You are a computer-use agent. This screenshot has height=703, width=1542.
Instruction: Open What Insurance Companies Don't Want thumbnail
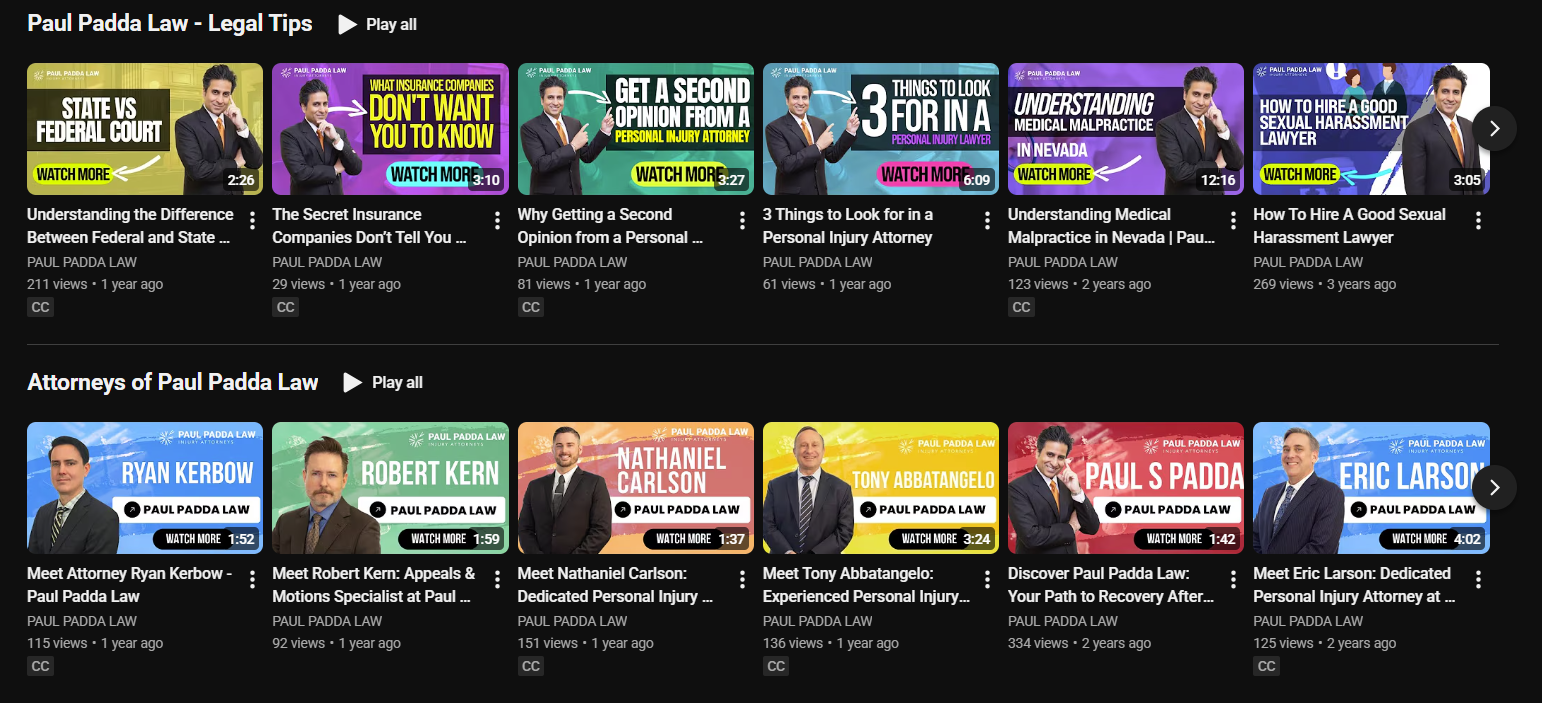390,129
